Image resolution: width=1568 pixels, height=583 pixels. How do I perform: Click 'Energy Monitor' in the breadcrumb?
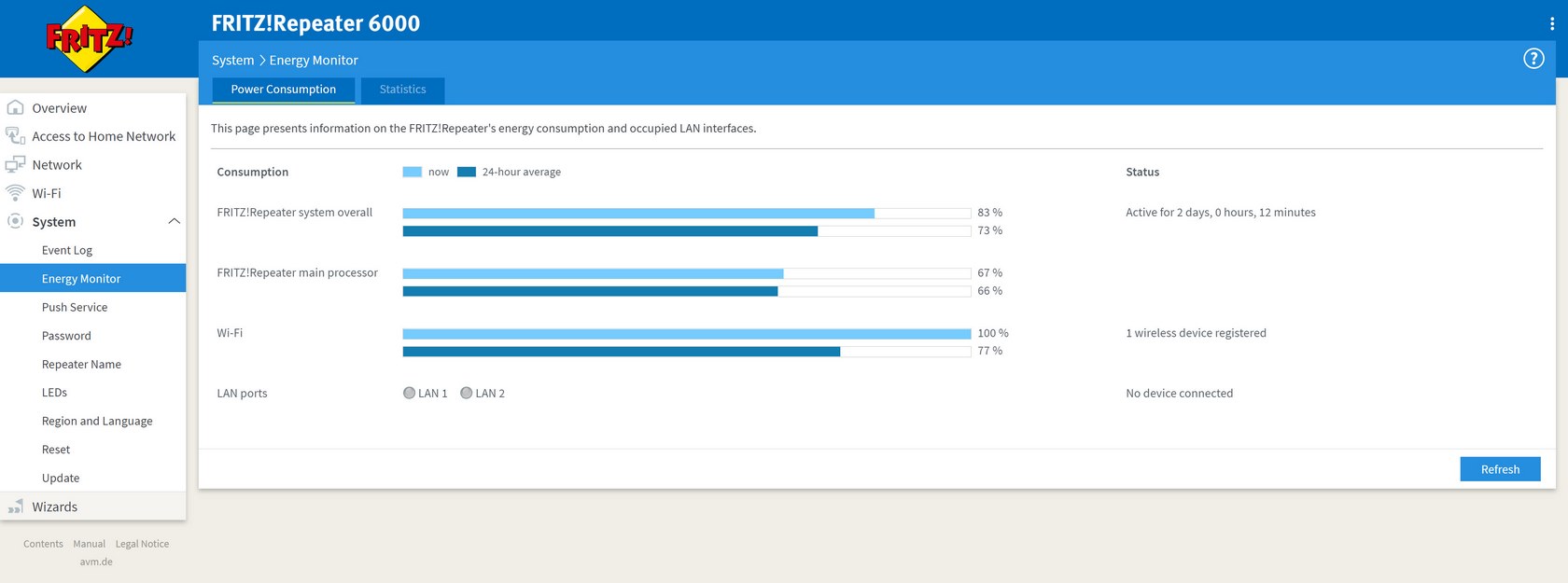pos(314,60)
